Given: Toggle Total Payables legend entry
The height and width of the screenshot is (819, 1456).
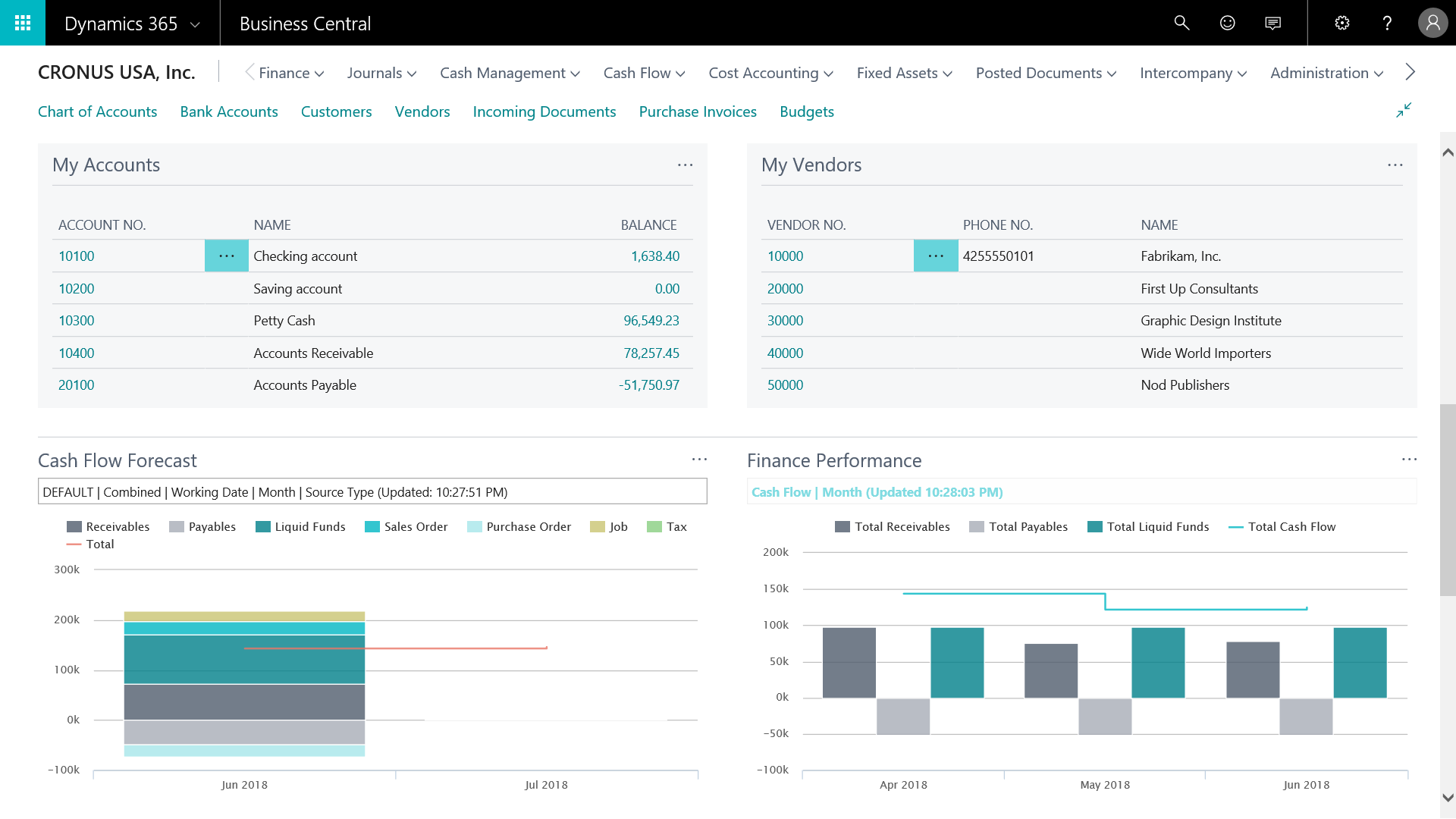Looking at the screenshot, I should [x=1018, y=527].
